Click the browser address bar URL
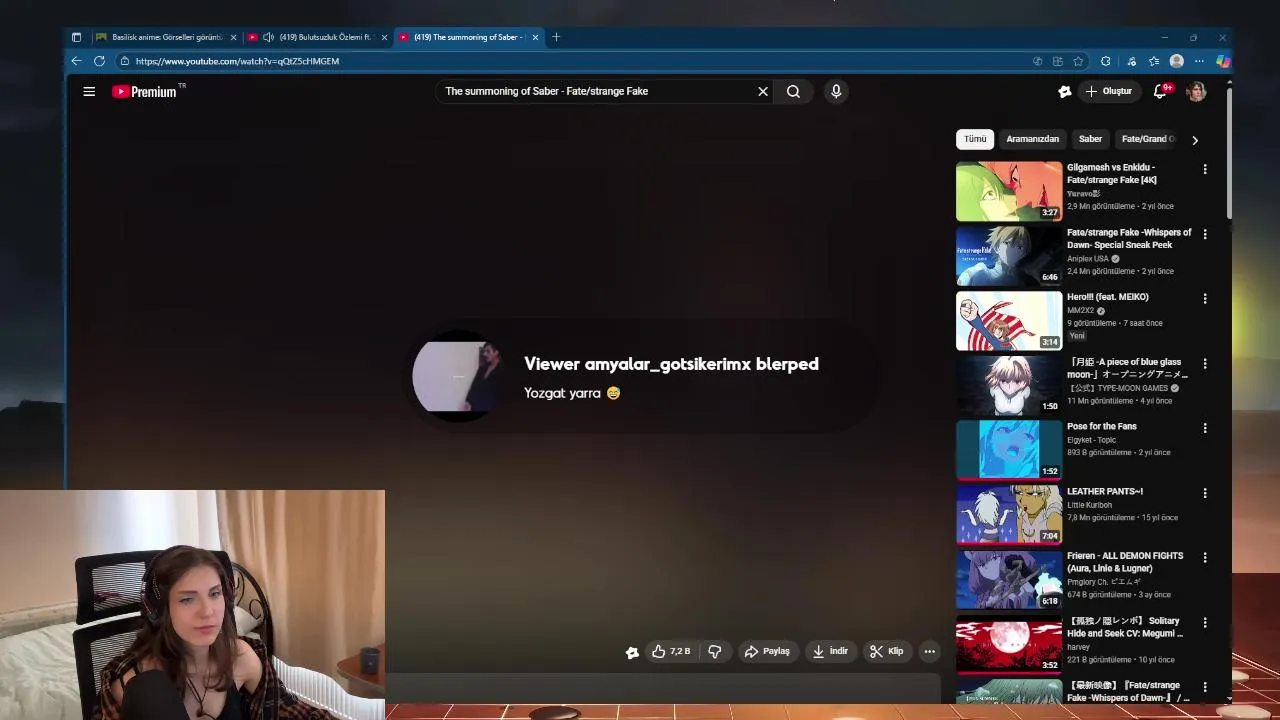The image size is (1280, 720). coord(238,61)
